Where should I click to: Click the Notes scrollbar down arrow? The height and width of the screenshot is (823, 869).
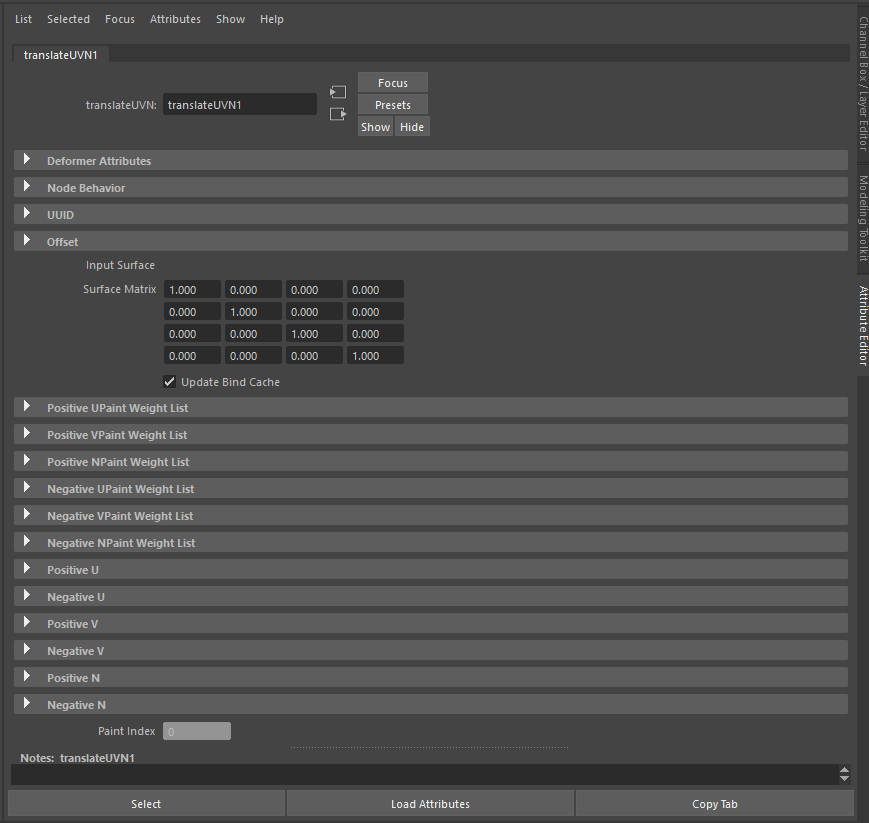844,779
